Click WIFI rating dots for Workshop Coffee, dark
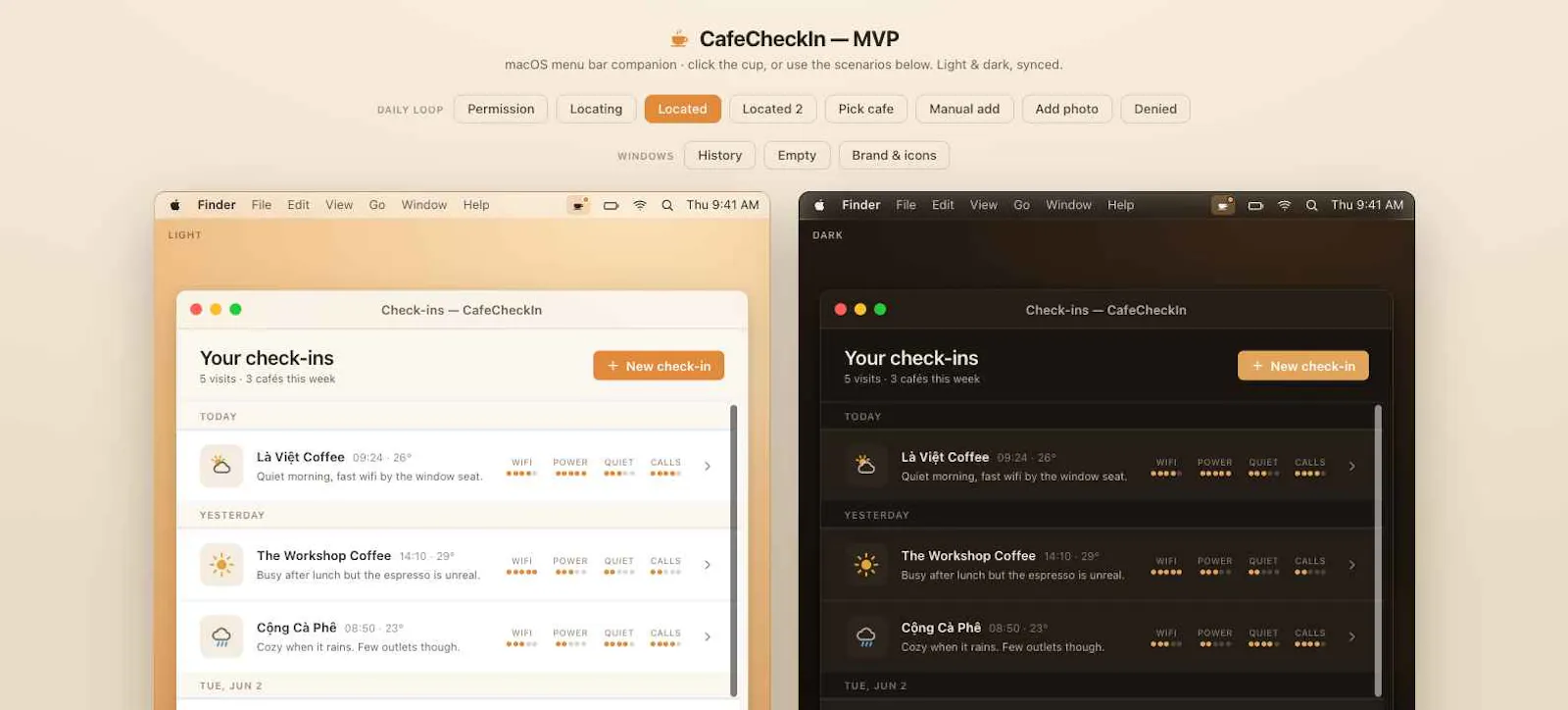Image resolution: width=1568 pixels, height=710 pixels. pyautogui.click(x=1166, y=573)
